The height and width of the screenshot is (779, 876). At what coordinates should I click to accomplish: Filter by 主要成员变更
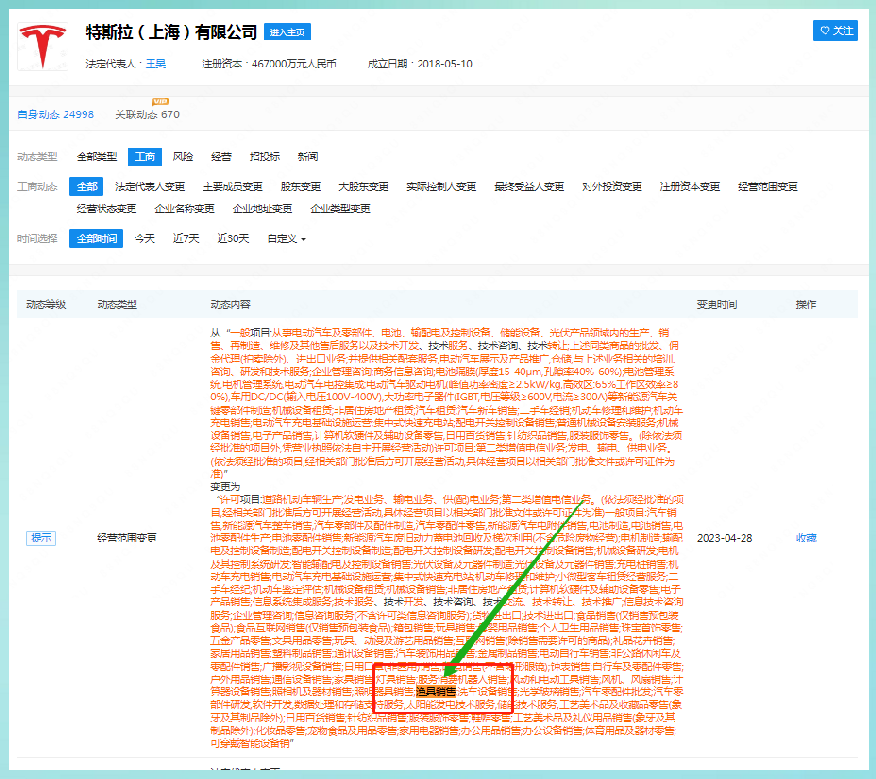232,187
